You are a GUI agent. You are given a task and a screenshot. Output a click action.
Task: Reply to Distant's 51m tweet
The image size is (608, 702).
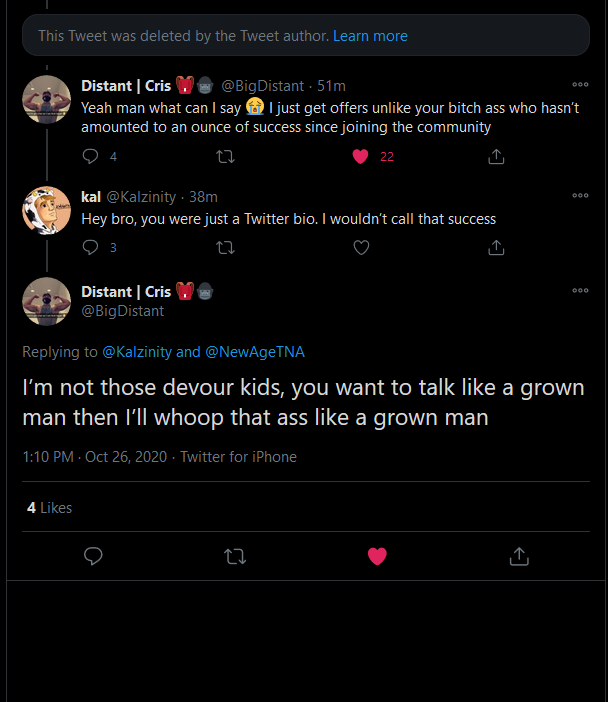coord(91,156)
